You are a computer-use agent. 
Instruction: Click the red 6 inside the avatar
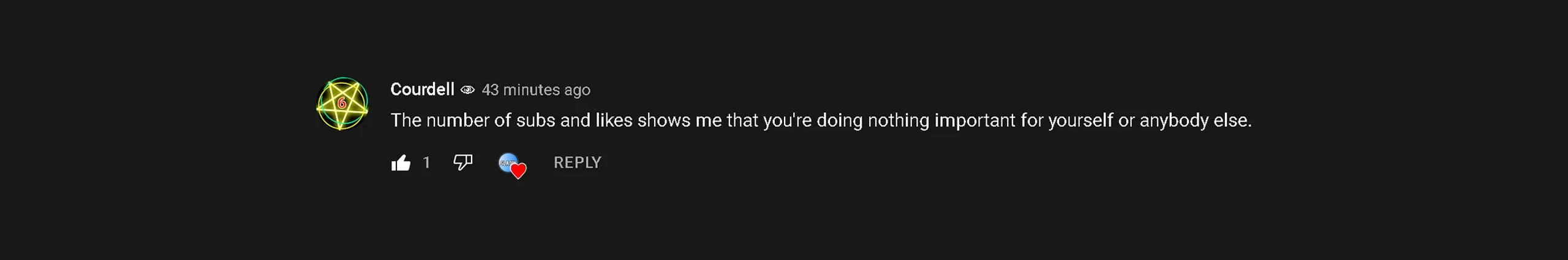tap(342, 103)
